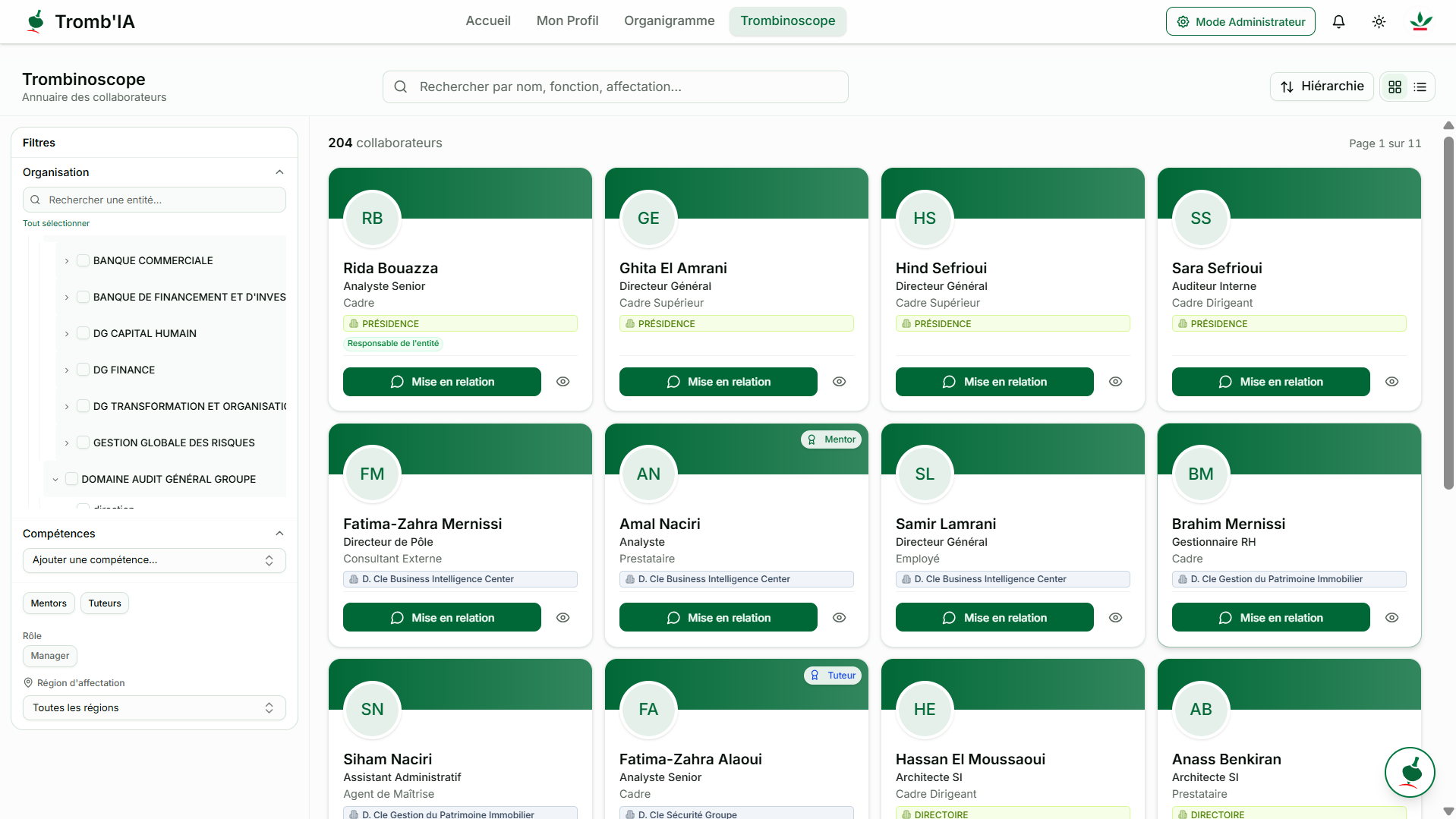This screenshot has width=1456, height=819.
Task: Click the AB avatar of Anass Benkiran
Action: (x=1201, y=710)
